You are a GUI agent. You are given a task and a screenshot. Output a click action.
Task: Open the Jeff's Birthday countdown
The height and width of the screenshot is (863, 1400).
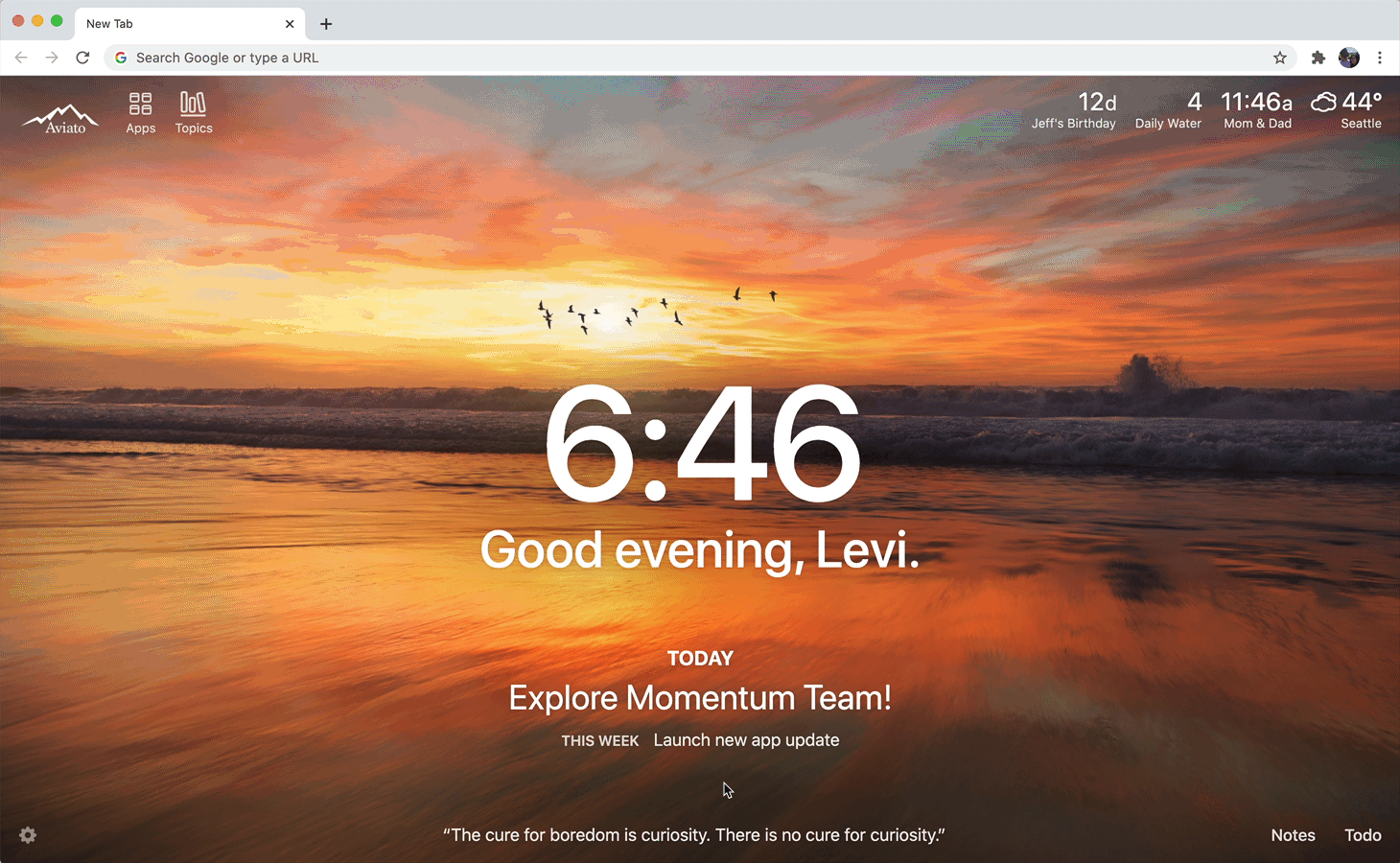[1074, 110]
